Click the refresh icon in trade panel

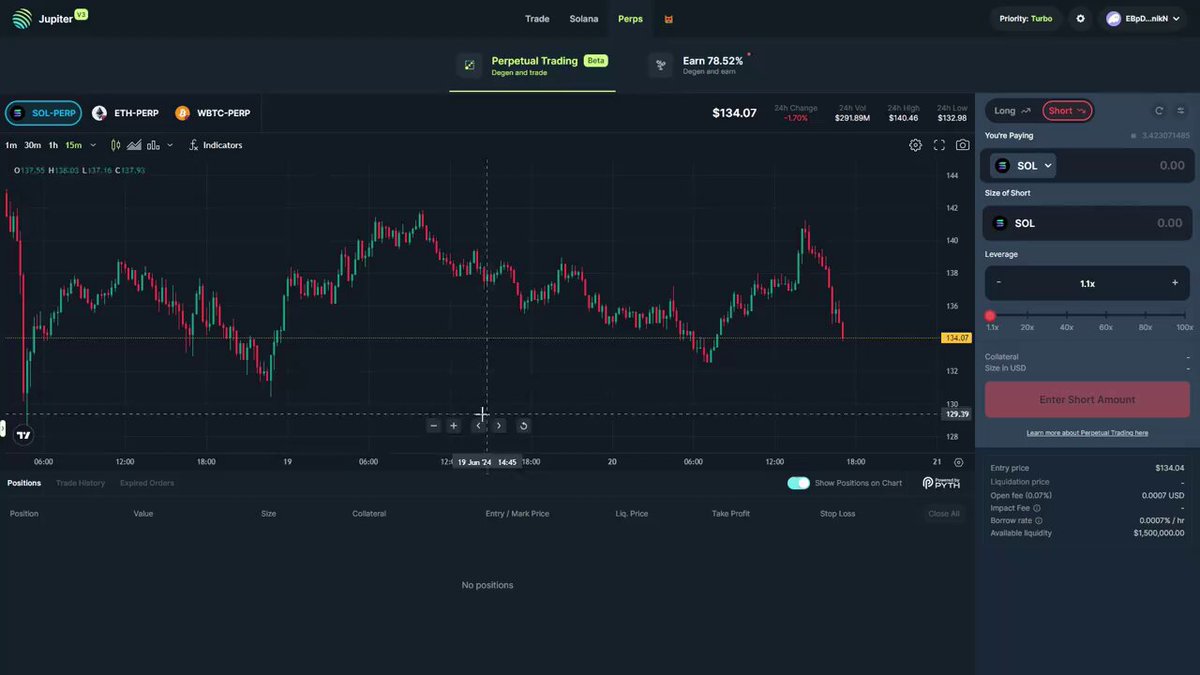tap(1159, 111)
